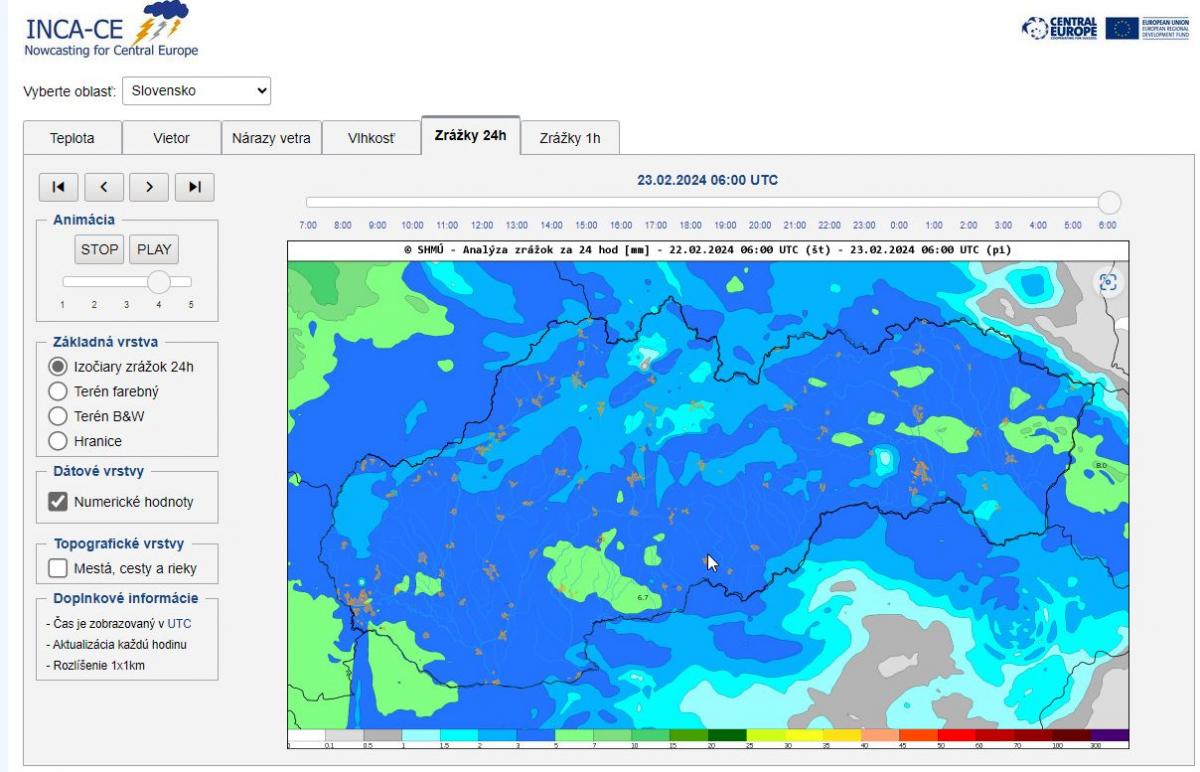Click the map fullscreen focus icon
Viewport: 1200px width, 772px height.
point(1107,283)
